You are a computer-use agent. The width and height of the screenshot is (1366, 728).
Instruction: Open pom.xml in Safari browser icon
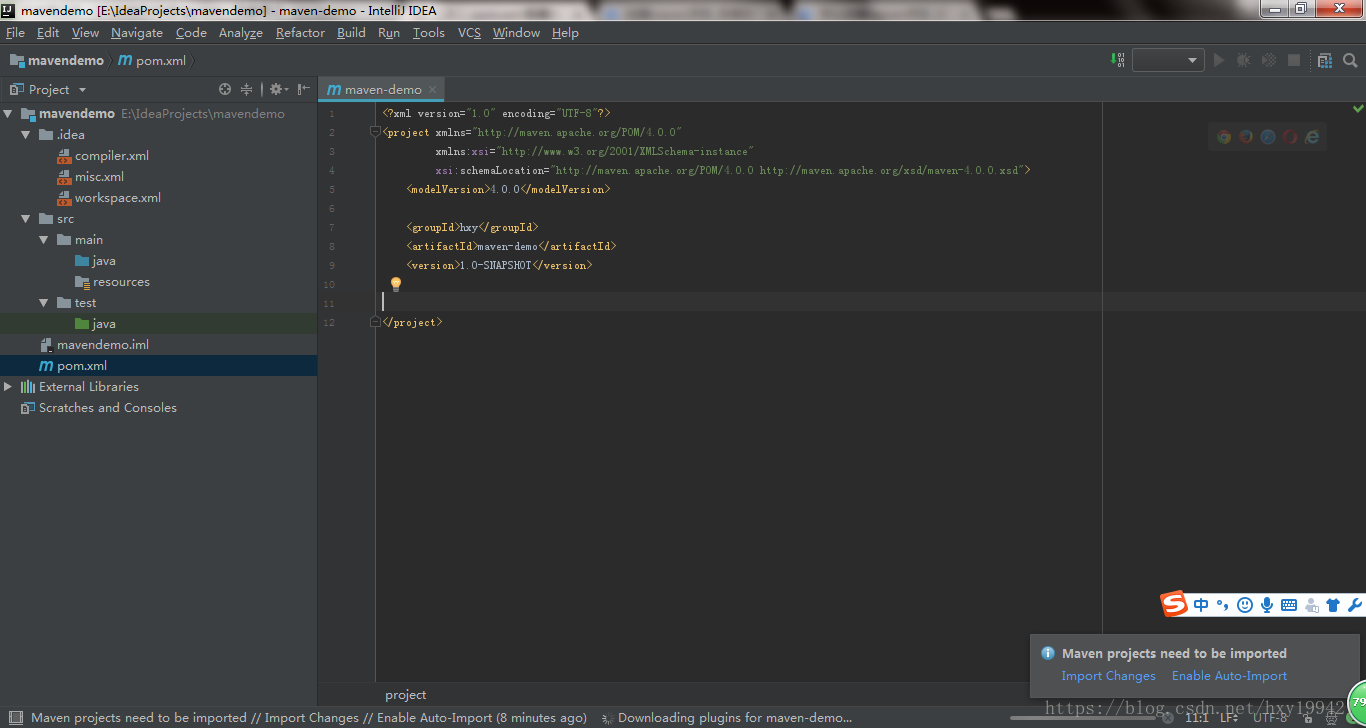pos(1268,137)
